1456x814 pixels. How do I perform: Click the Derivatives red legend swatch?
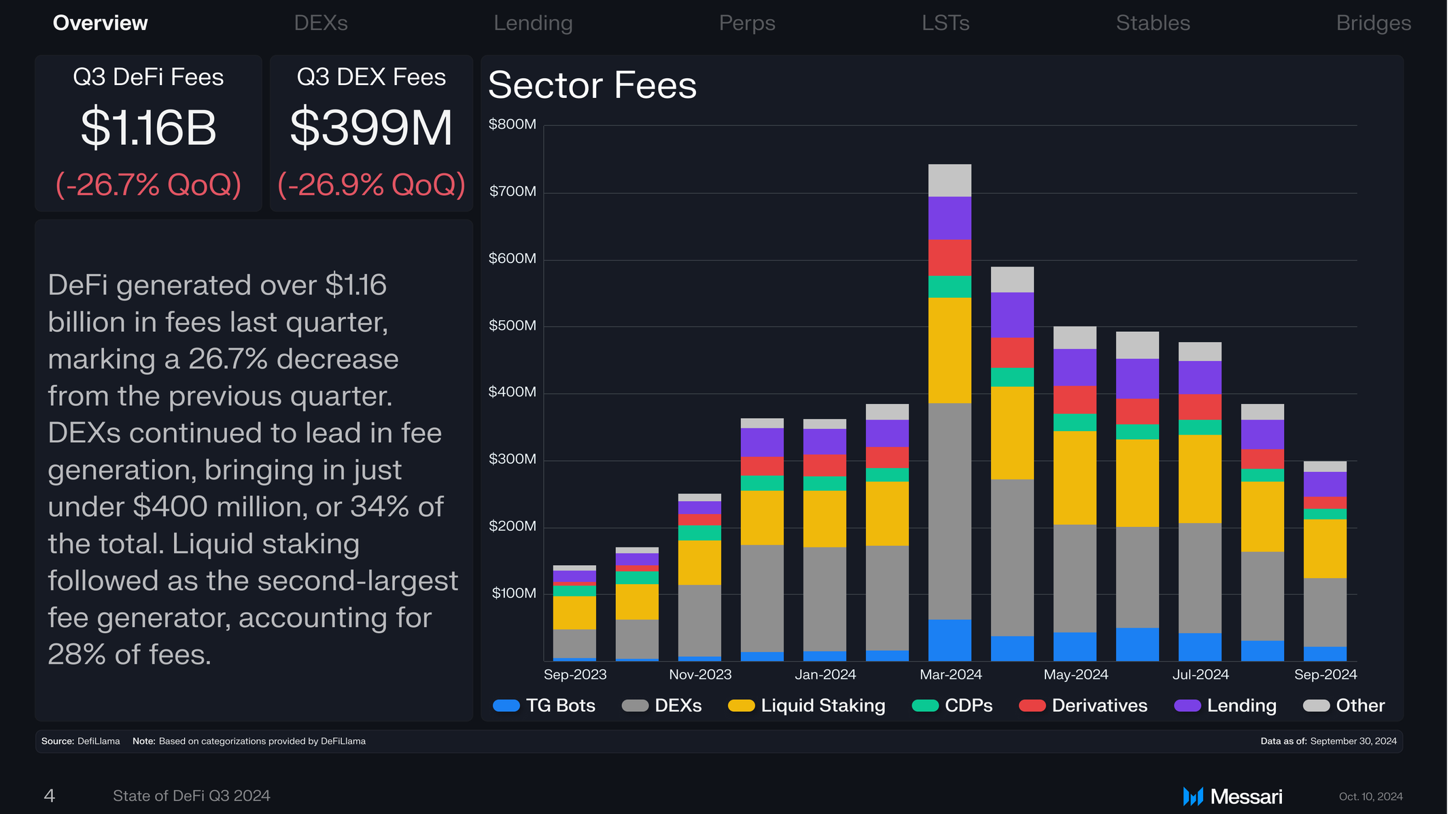click(x=1032, y=706)
